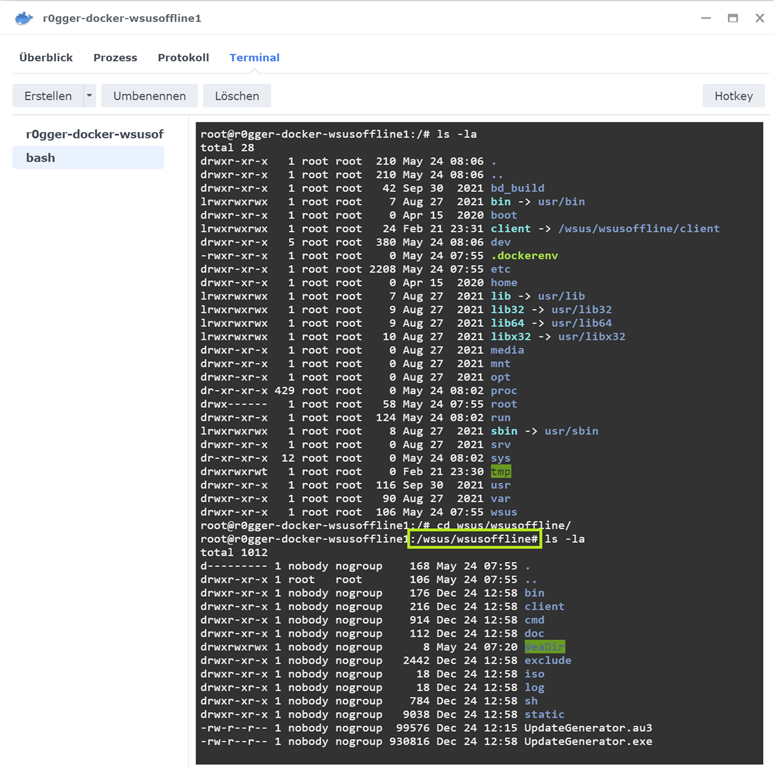Open the Prozess tab
Image resolution: width=774 pixels, height=768 pixels.
(x=115, y=58)
